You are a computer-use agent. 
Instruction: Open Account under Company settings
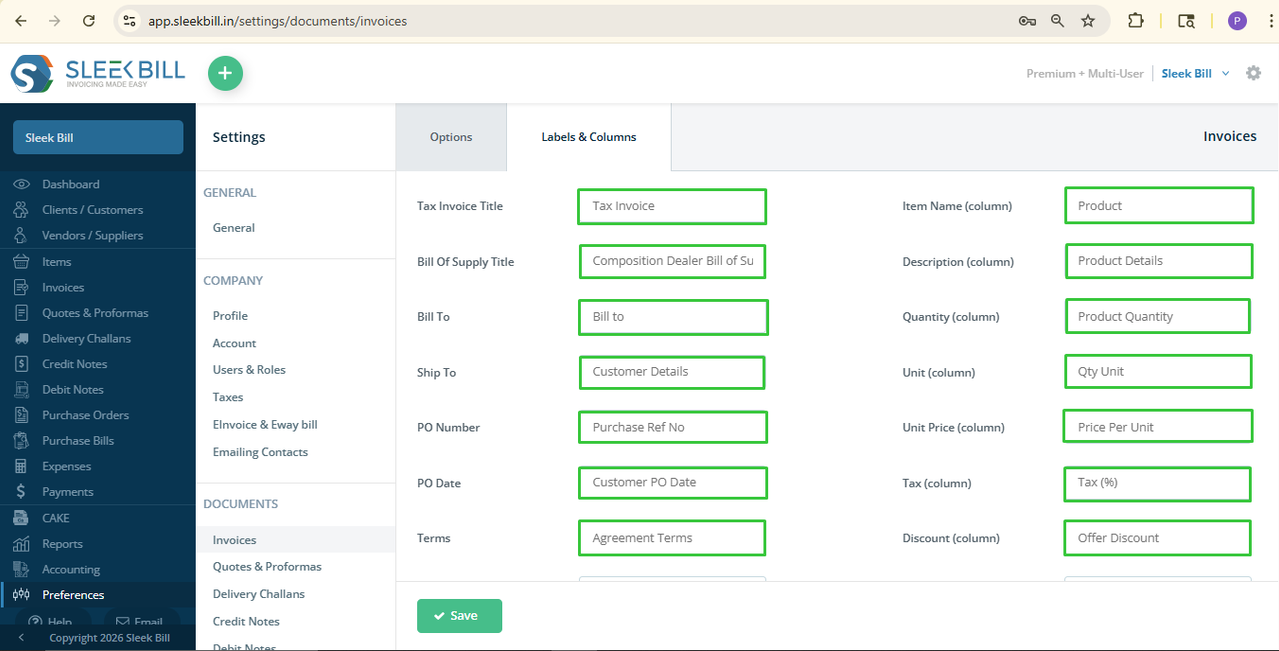click(235, 343)
